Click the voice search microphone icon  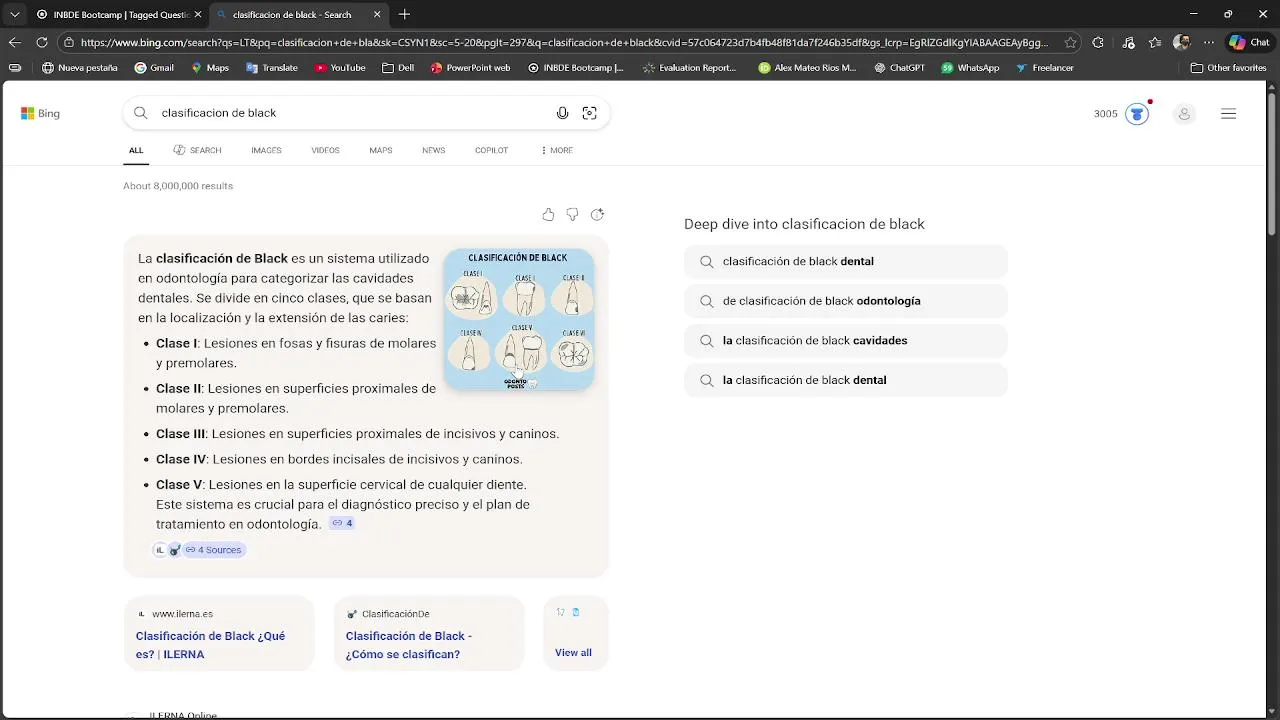562,113
